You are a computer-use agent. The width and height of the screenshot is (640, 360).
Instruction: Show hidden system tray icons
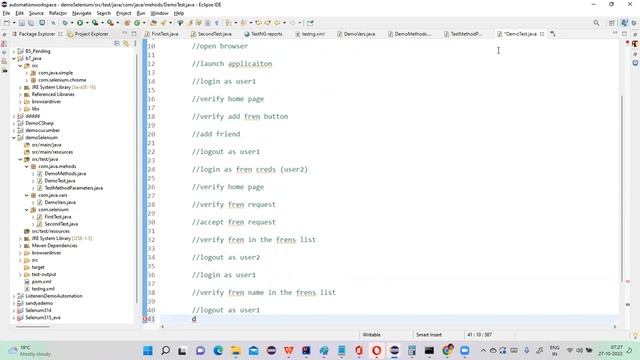tap(483, 350)
